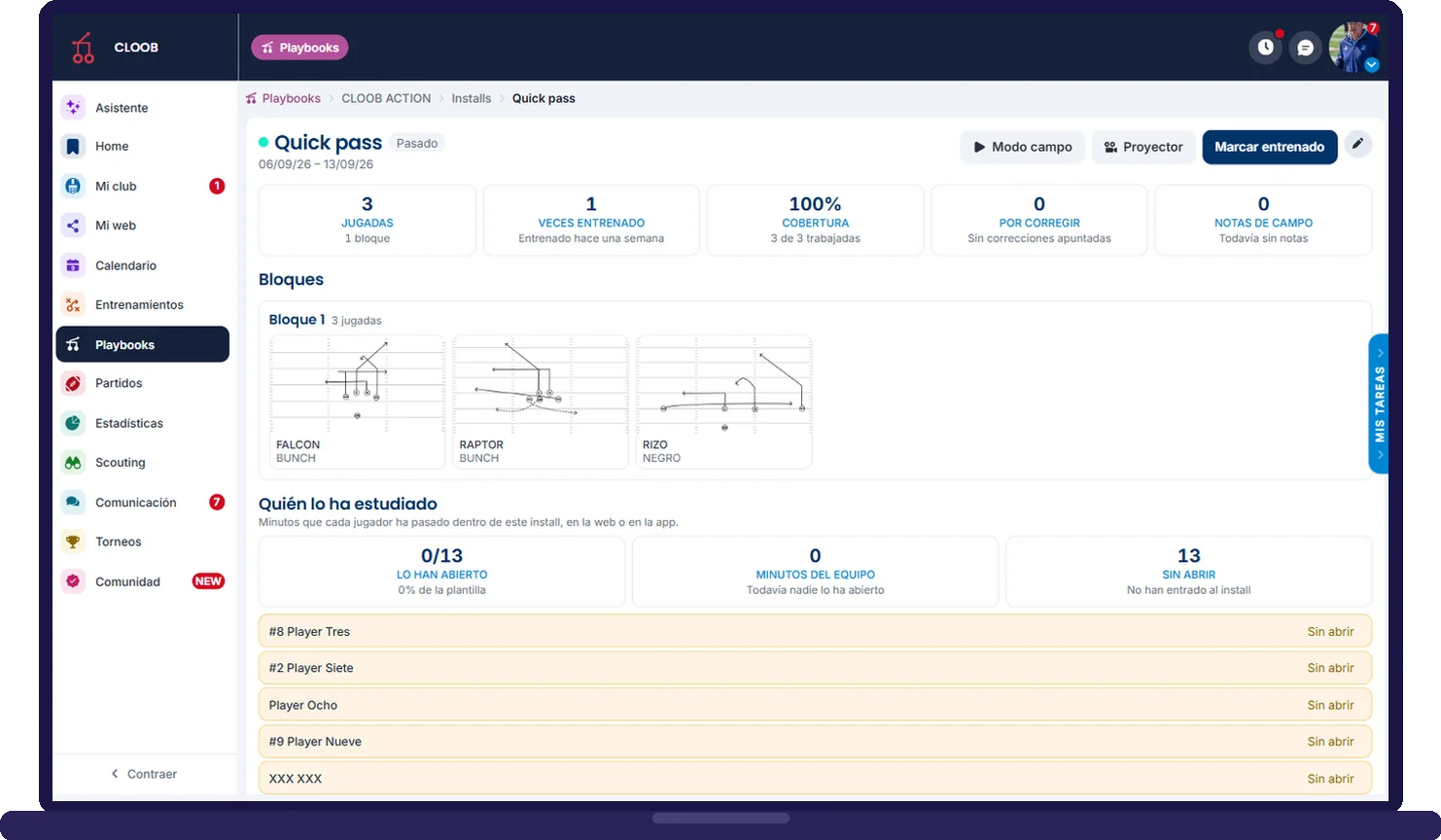This screenshot has height=840, width=1441.
Task: Go to Installs breadcrumb
Action: (471, 98)
